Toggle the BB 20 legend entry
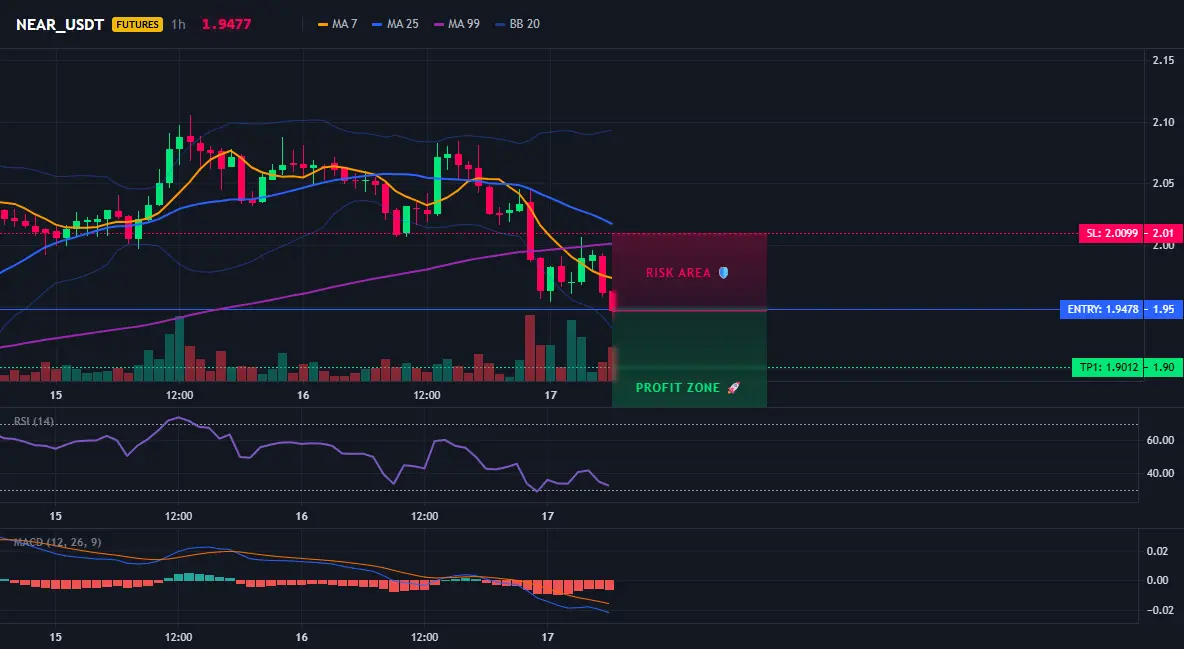 tap(517, 24)
